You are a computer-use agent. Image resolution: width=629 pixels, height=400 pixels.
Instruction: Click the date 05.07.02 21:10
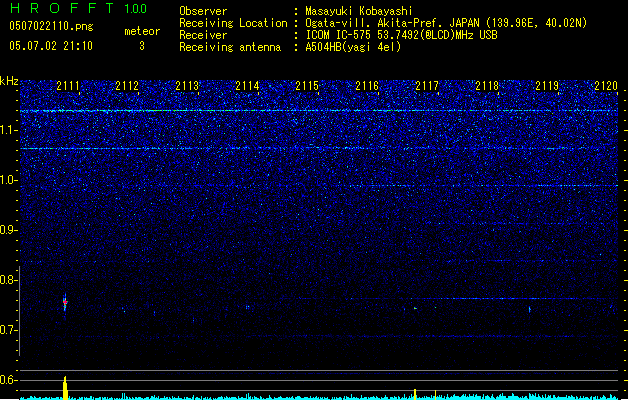point(51,46)
